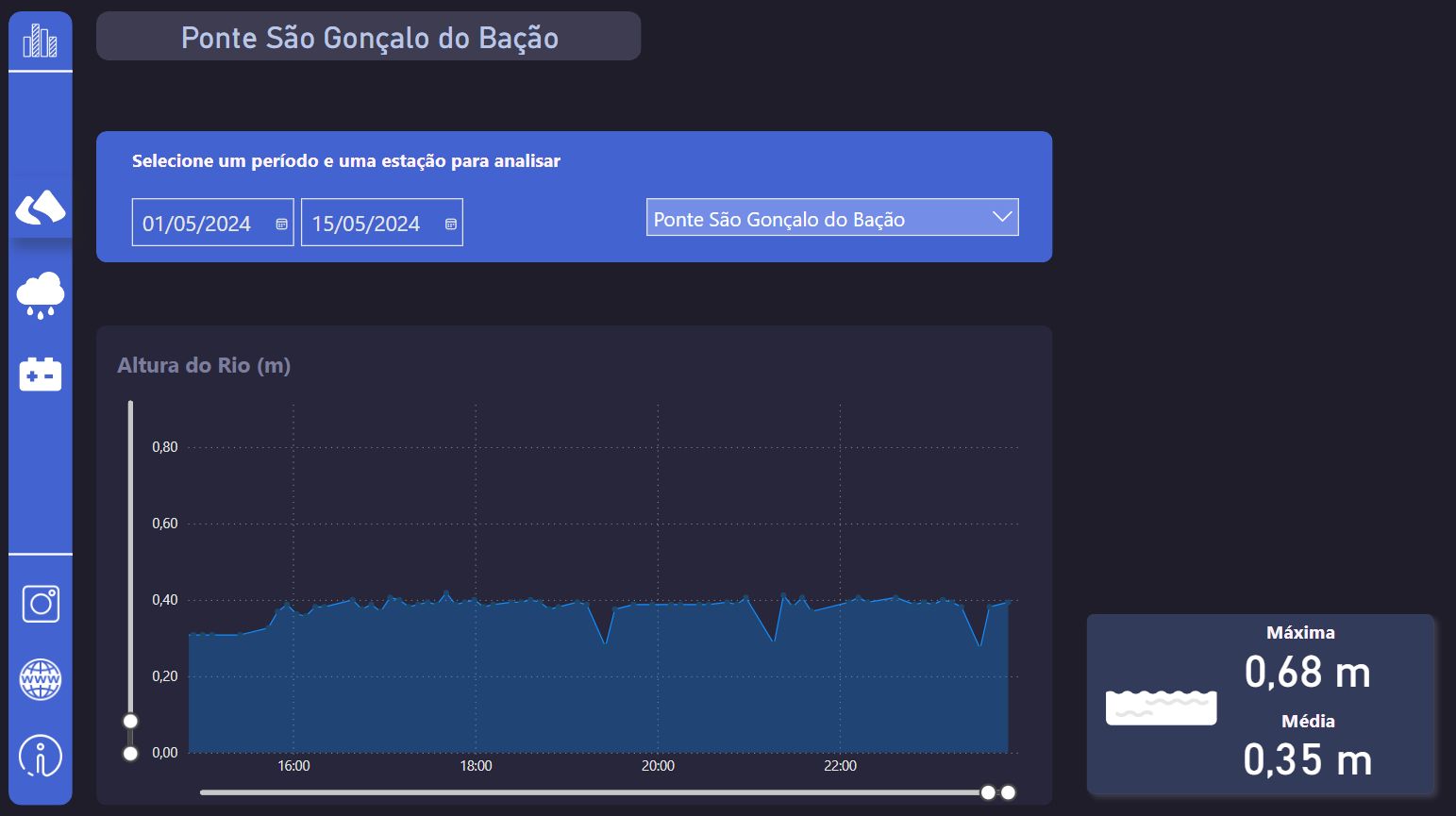Click the 22:00 x-axis label
The image size is (1456, 816).
(x=840, y=766)
